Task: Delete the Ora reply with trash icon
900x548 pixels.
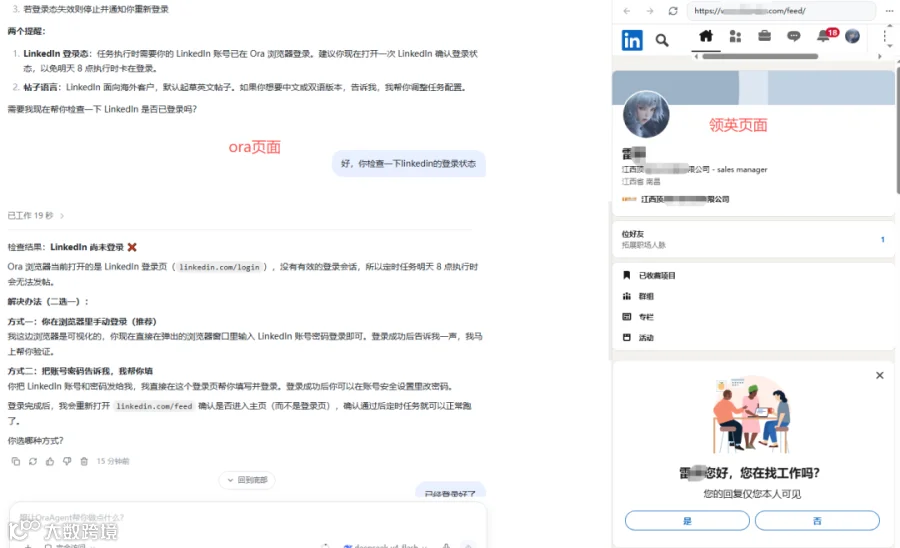Action: click(84, 461)
